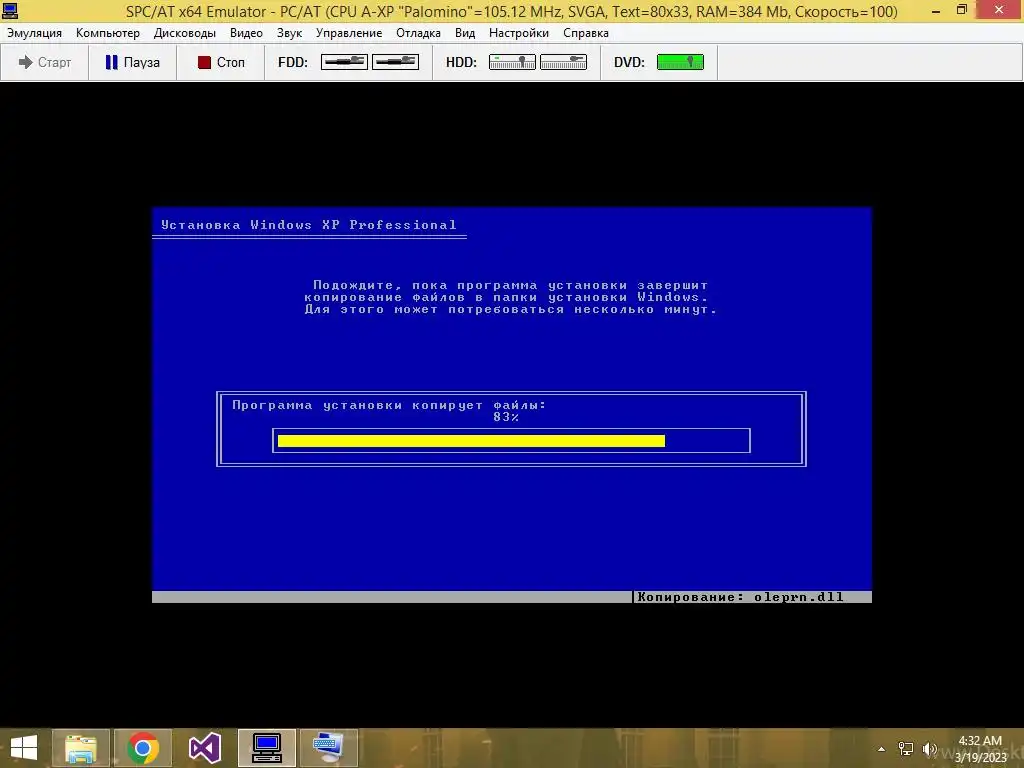
Task: Select the emulator computer icon in the taskbar
Action: pos(267,748)
